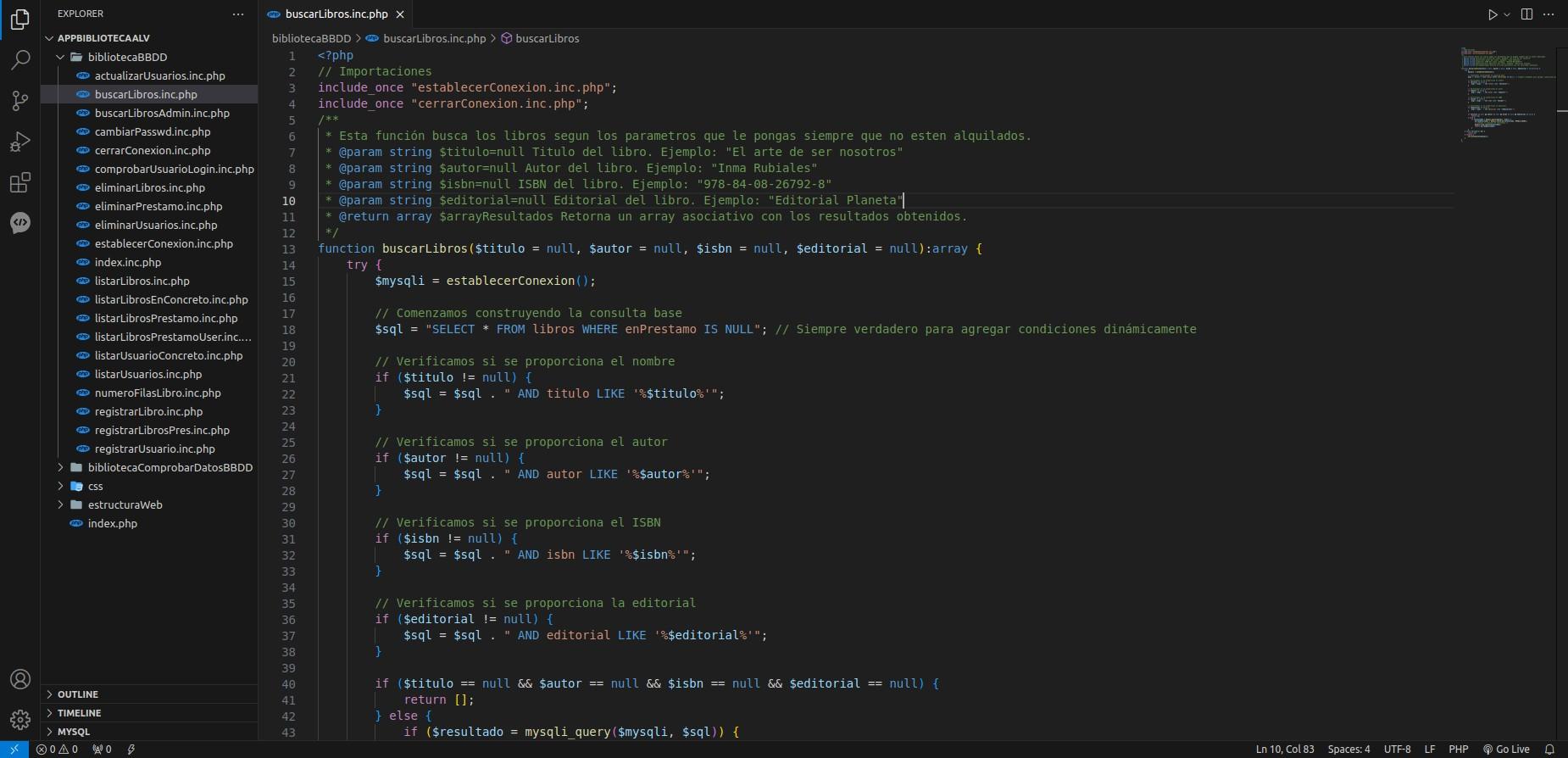Screen dimensions: 1568x758
Task: Open listarLibros.inc.php file
Action: [x=149, y=281]
